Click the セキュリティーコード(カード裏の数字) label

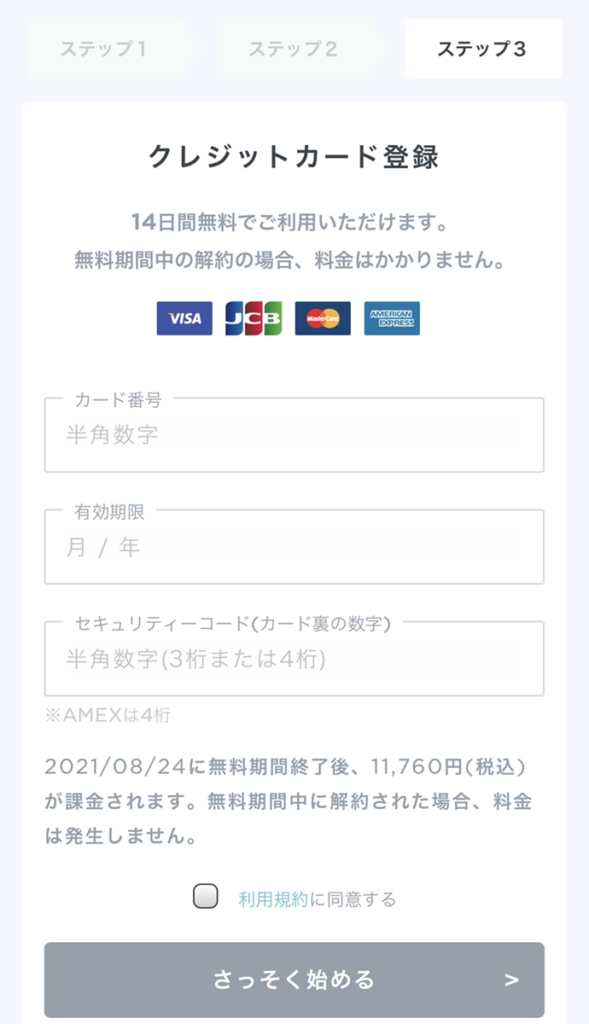[232, 624]
